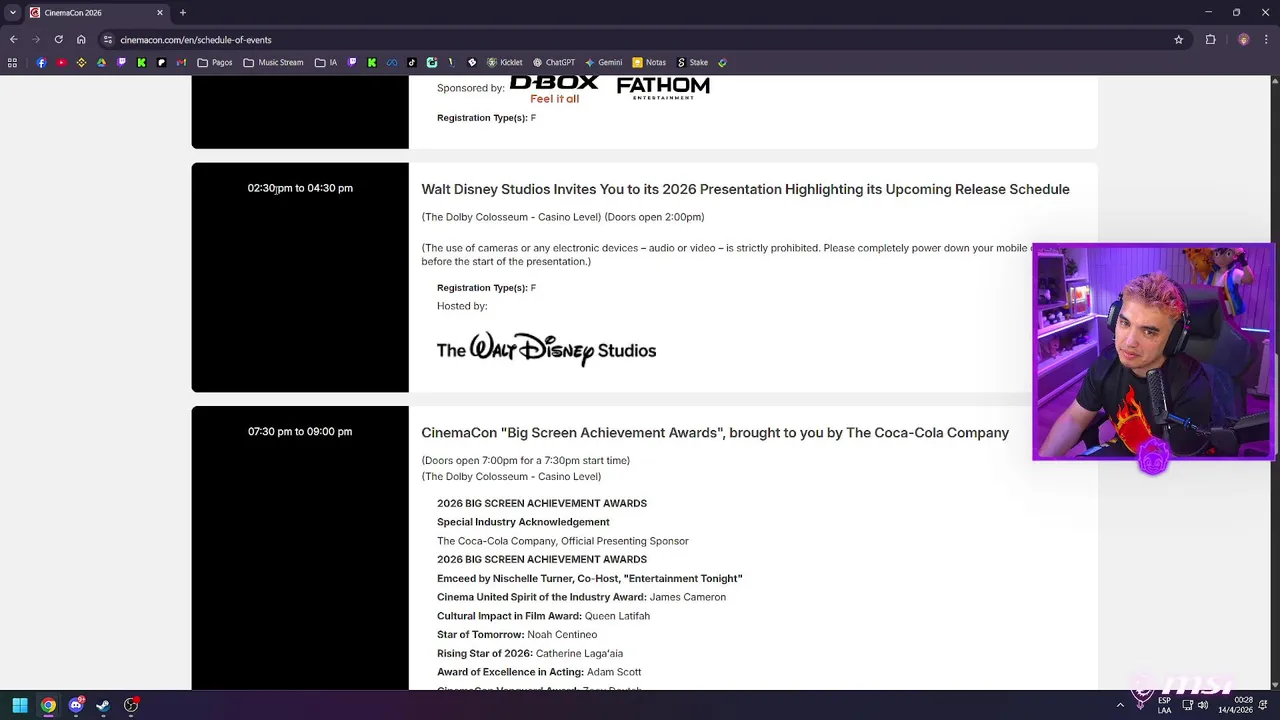Click the forward navigation arrow
1280x720 pixels.
tap(36, 40)
